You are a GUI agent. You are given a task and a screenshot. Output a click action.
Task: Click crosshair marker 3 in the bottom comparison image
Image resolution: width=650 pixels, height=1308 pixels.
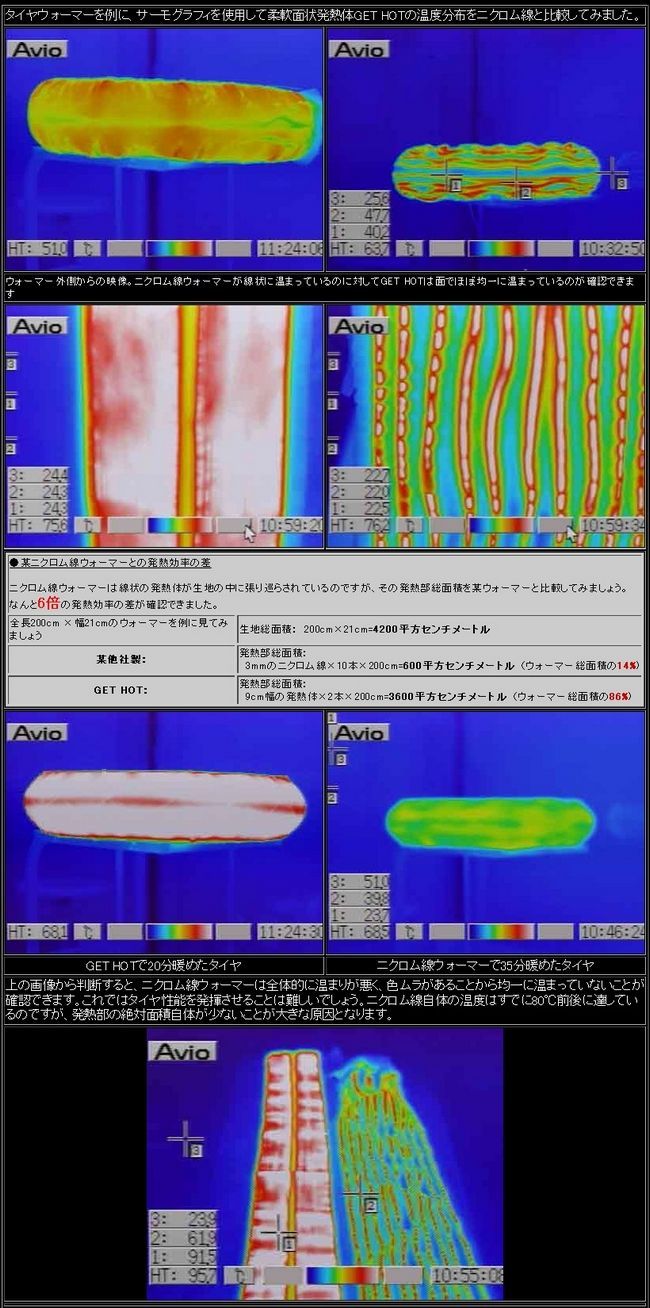(x=185, y=1139)
